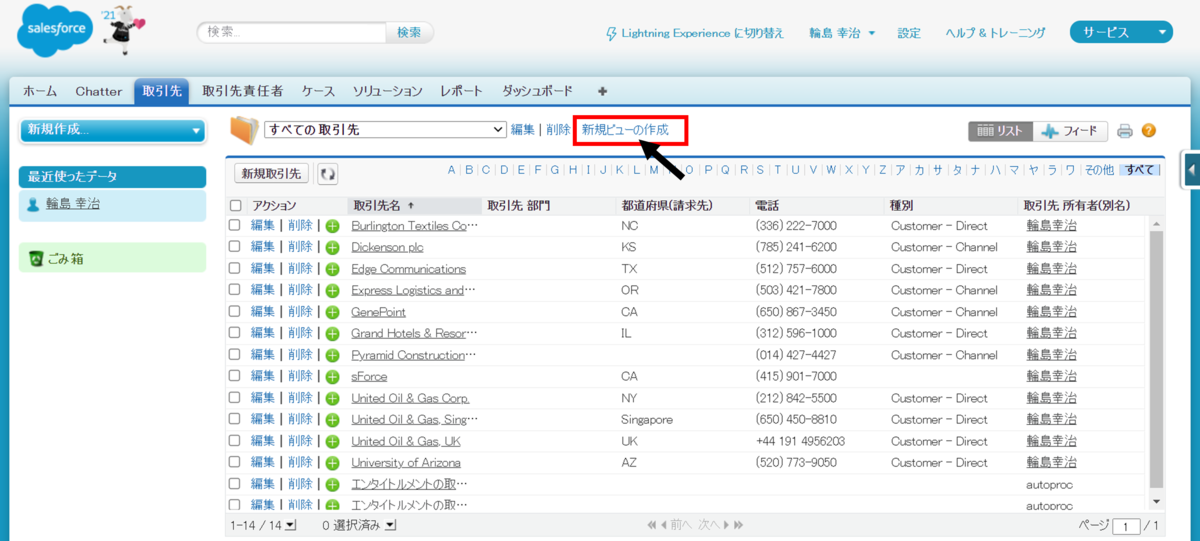Viewport: 1200px width, 541px height.
Task: Click the green plus icon for GenePoint
Action: (332, 312)
